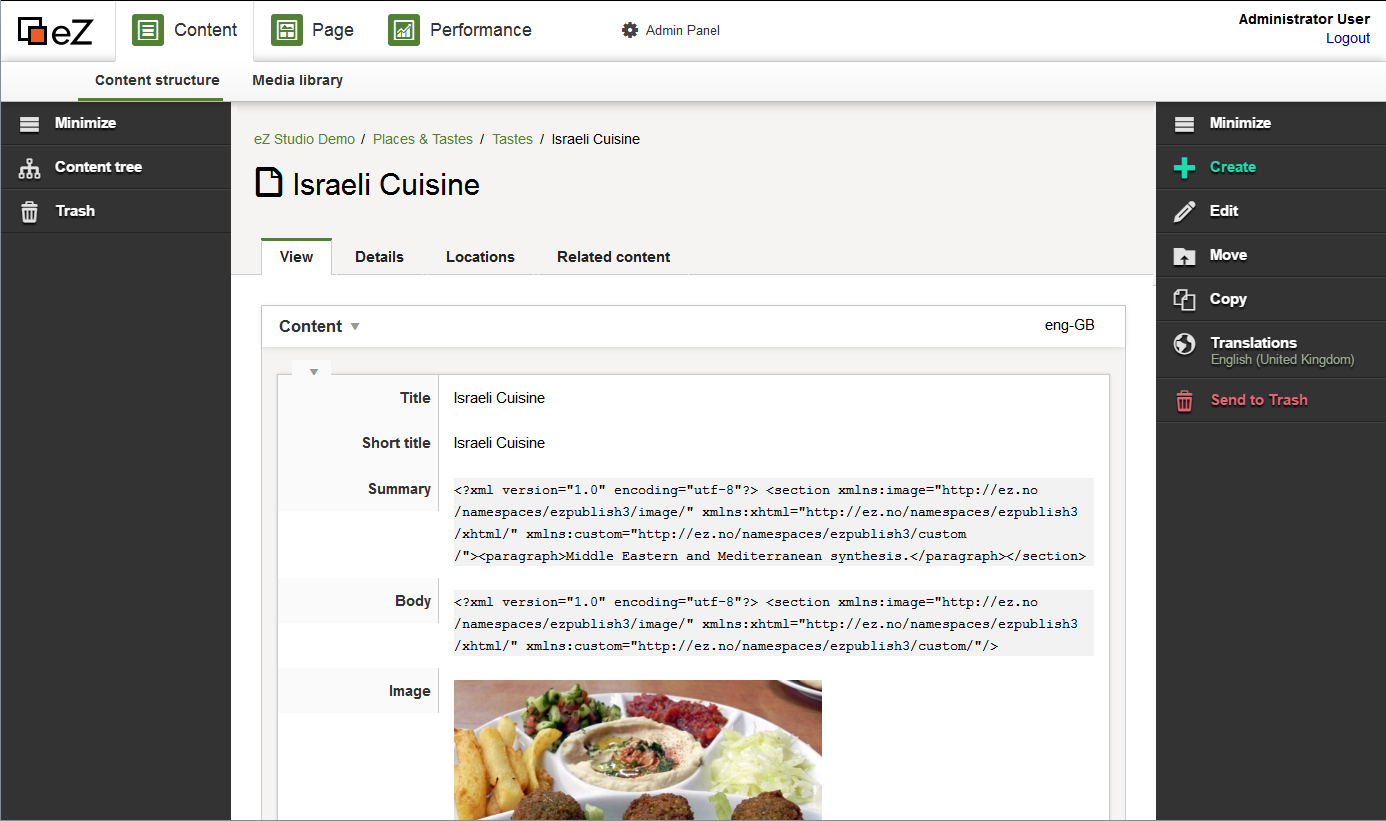Screen dimensions: 1386x821
Task: Click the left sidebar Minimize icon
Action: click(30, 124)
